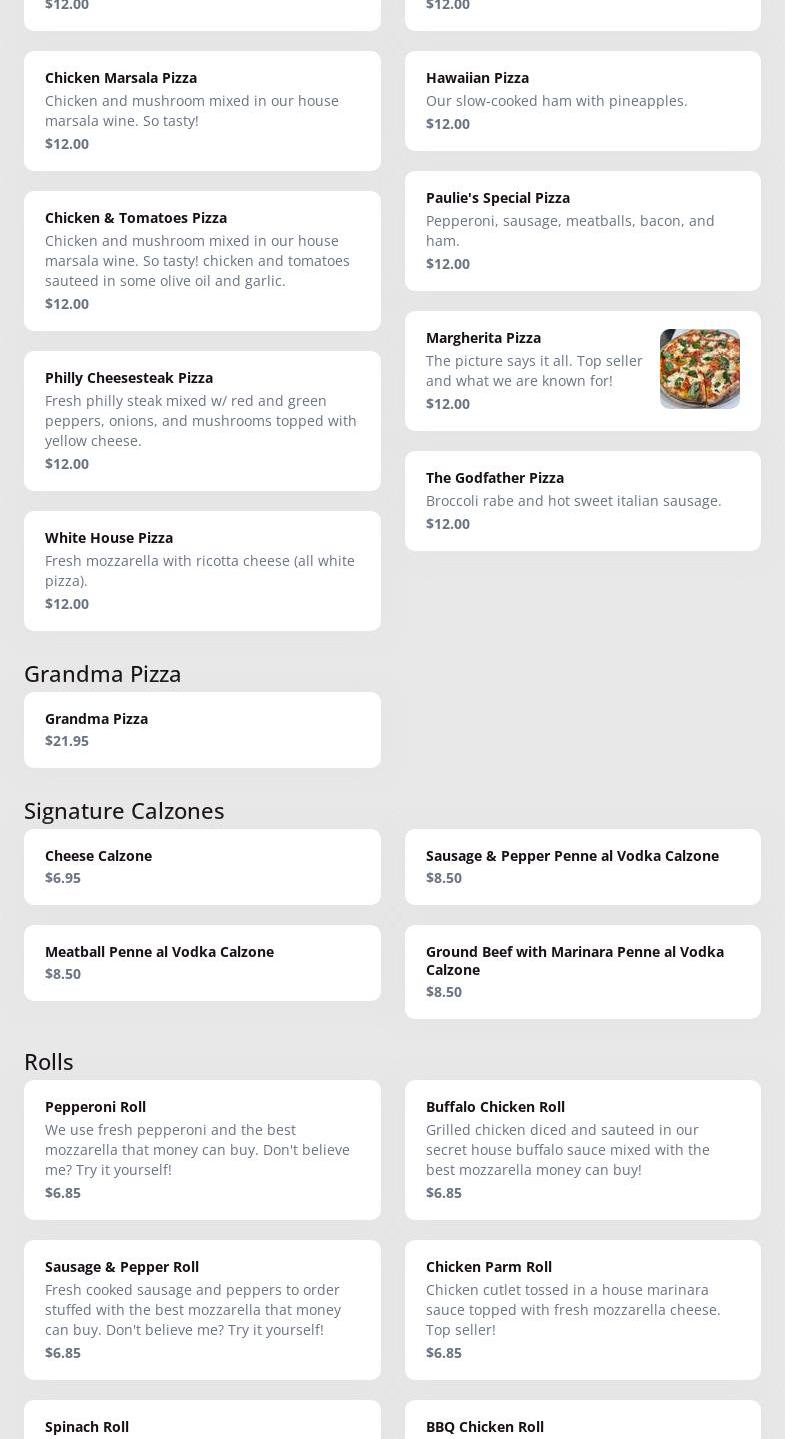This screenshot has height=1439, width=785.
Task: Open Sausage & Pepper Roll details
Action: (x=202, y=1309)
